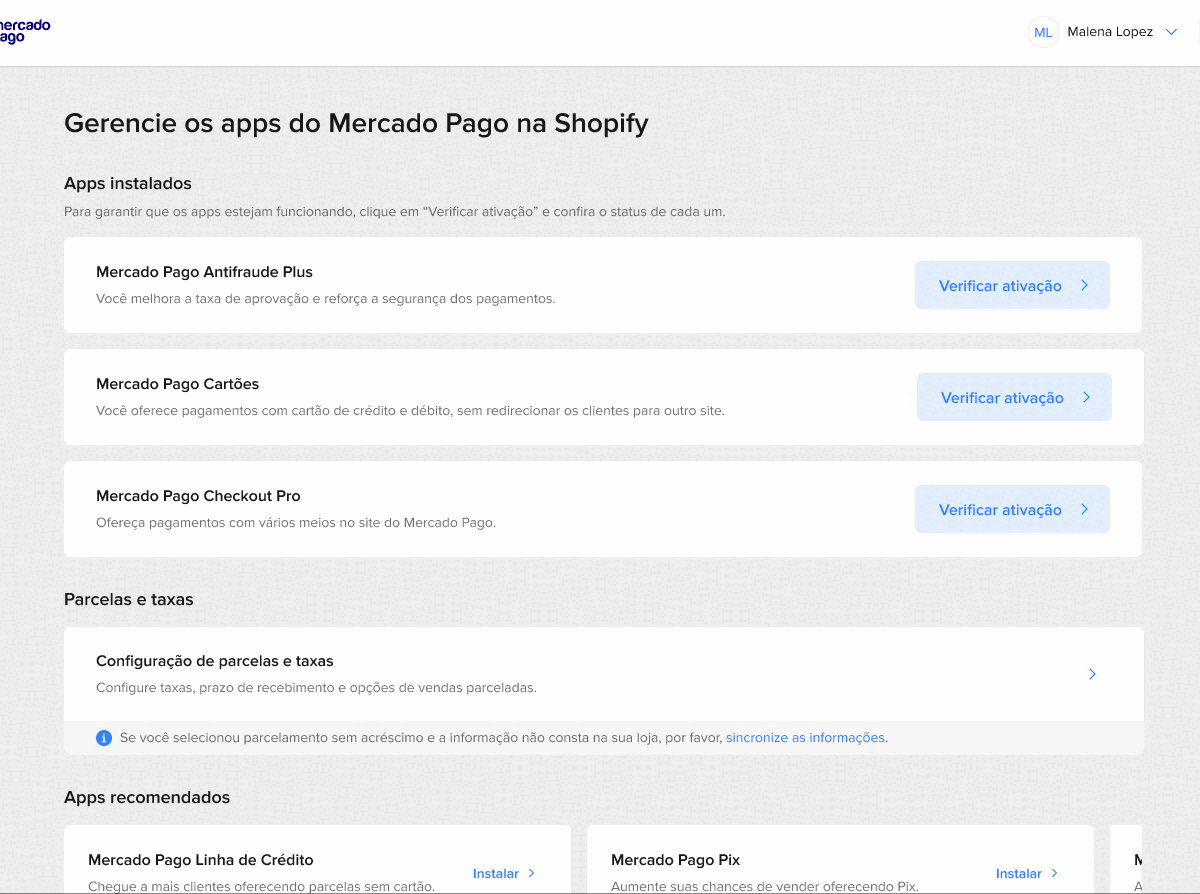Install Mercado Pago Linha de Crédito

point(496,873)
